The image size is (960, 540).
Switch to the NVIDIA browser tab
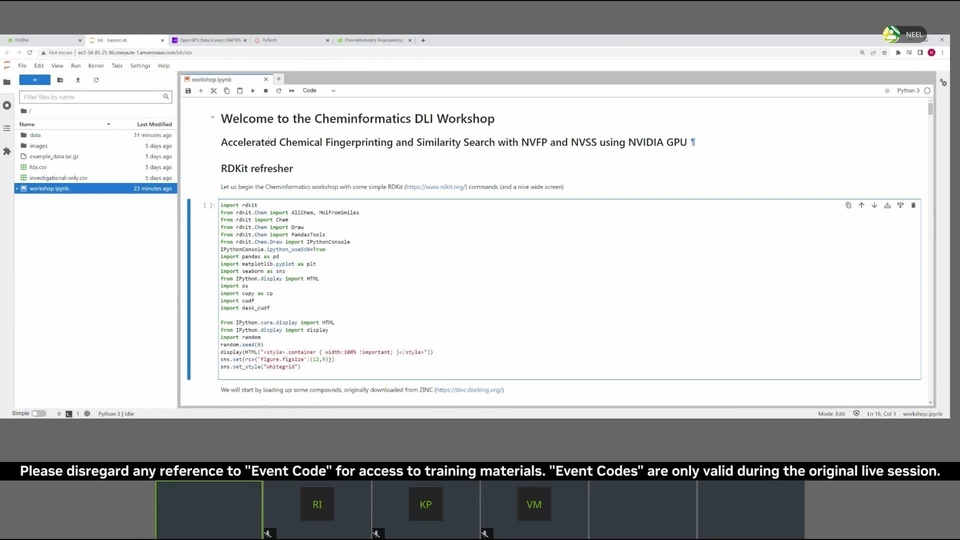[x=43, y=40]
